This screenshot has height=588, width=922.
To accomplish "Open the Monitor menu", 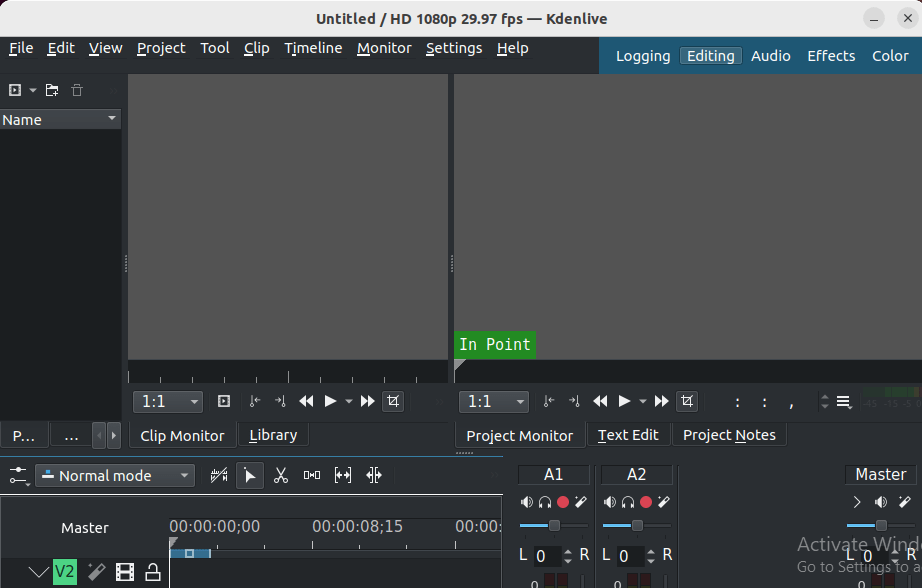I will pos(384,48).
